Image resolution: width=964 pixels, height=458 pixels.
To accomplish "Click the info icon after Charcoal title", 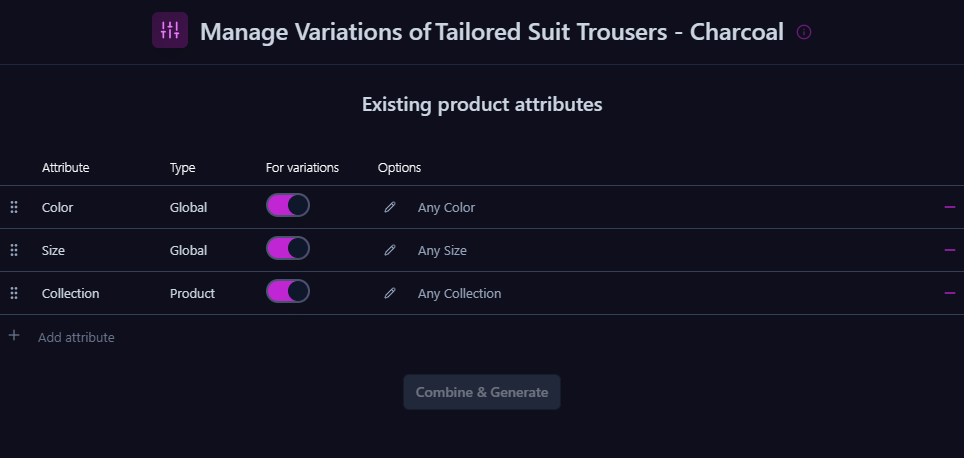I will [804, 32].
